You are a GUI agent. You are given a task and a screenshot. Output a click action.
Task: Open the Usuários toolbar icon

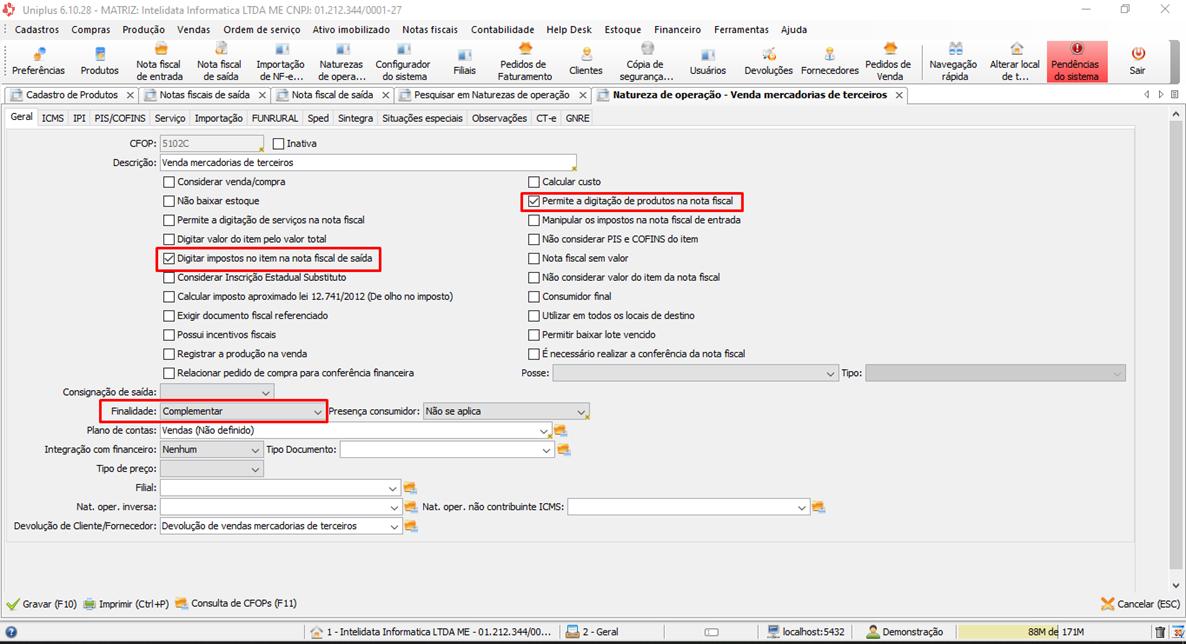tap(707, 61)
